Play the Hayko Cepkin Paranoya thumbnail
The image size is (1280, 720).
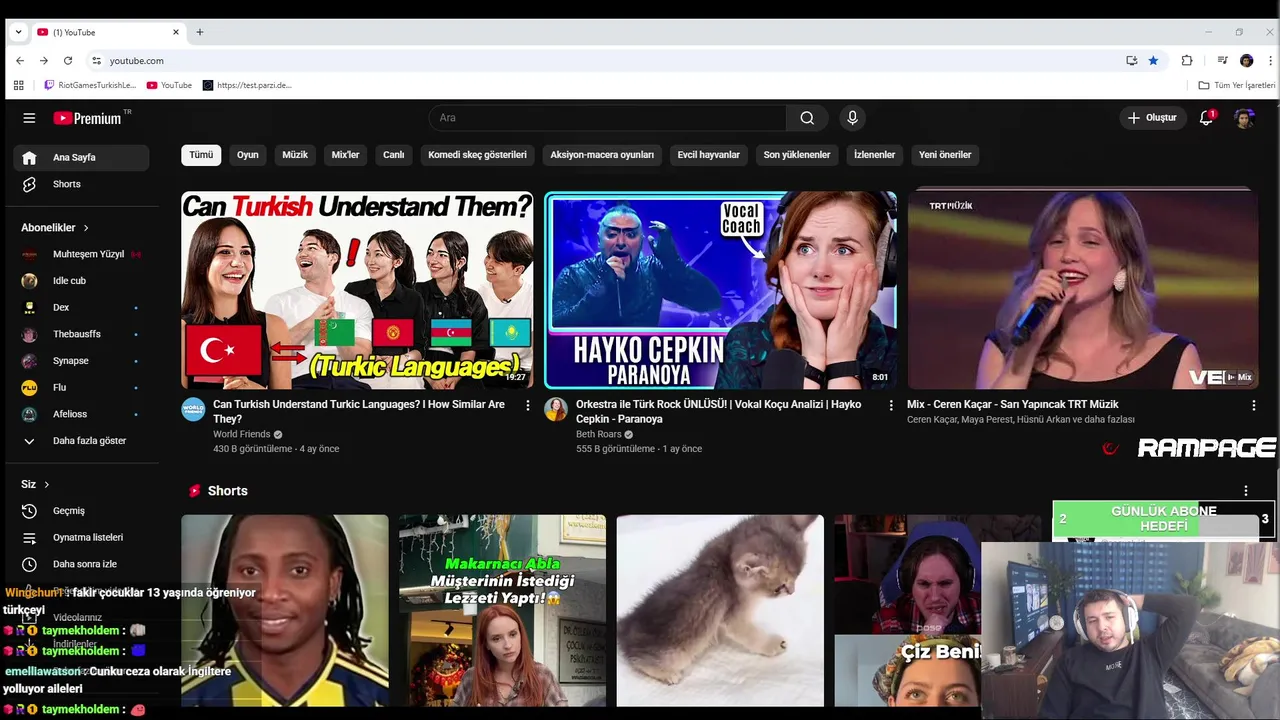pos(720,290)
